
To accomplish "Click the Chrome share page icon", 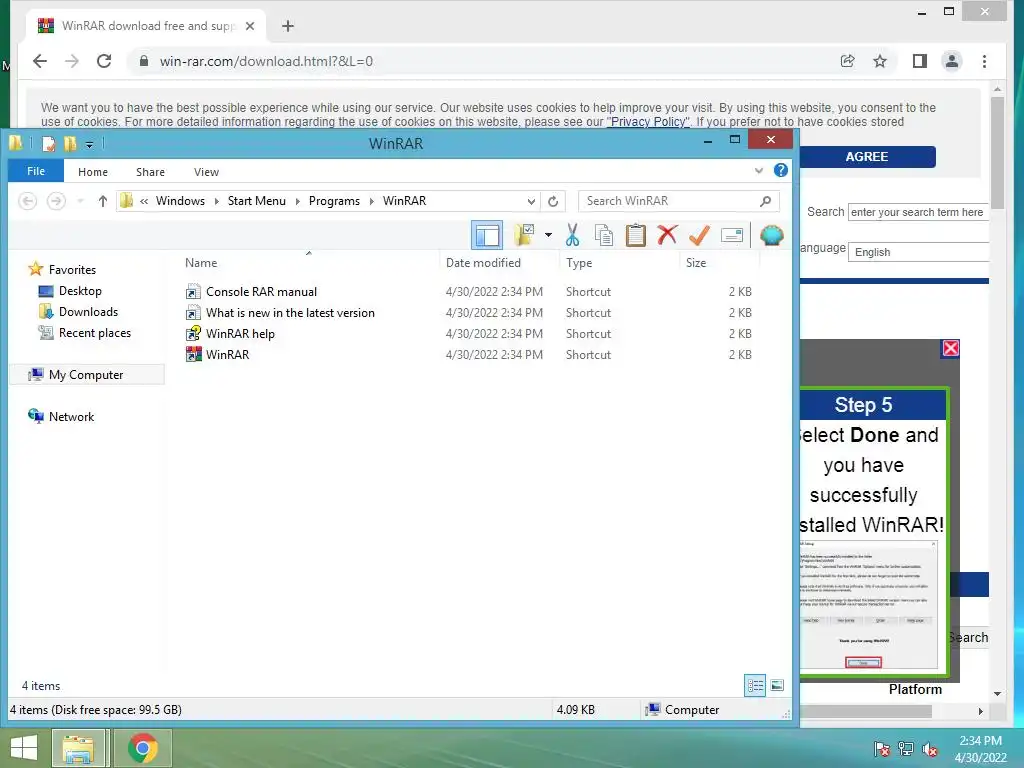I will point(847,61).
